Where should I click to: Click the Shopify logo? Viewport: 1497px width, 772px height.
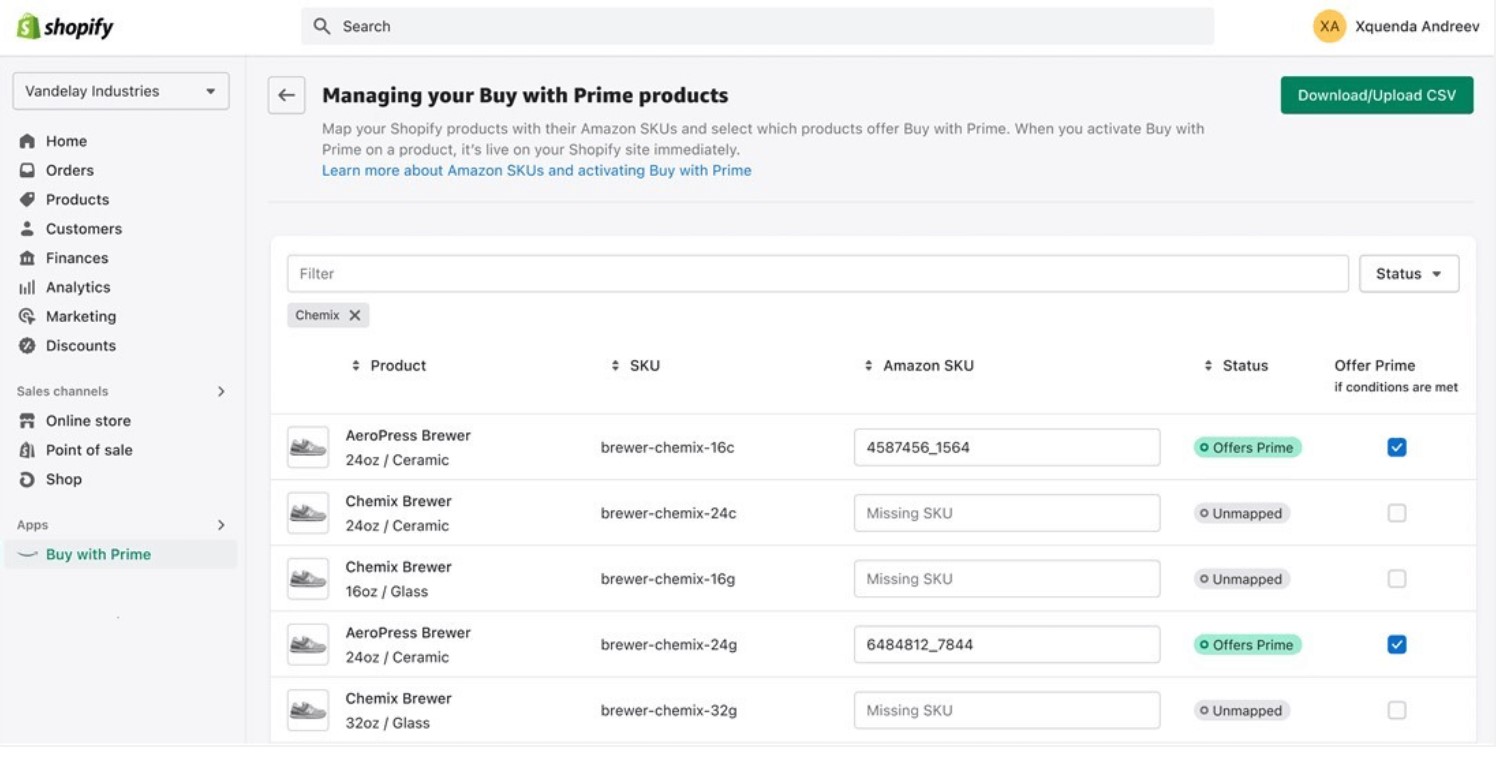tap(66, 27)
